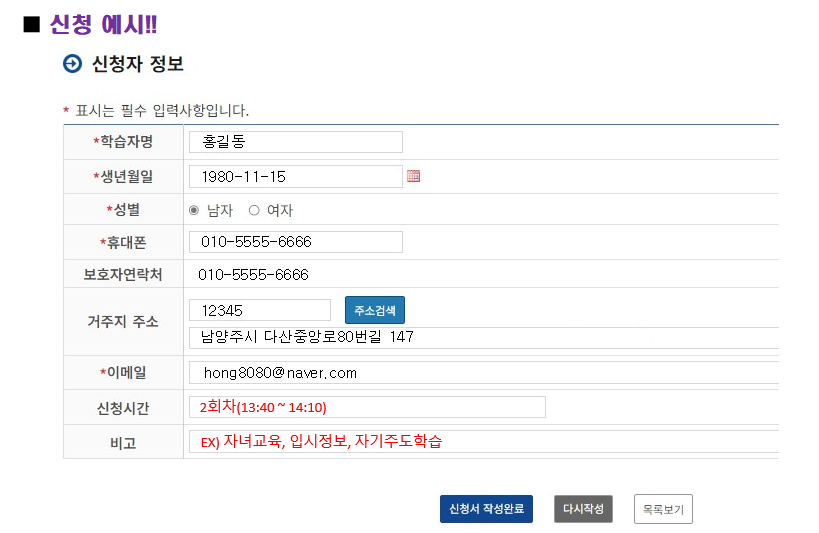Submit with the 신청서 작성완료 button
This screenshot has height=533, width=819.
[x=486, y=509]
